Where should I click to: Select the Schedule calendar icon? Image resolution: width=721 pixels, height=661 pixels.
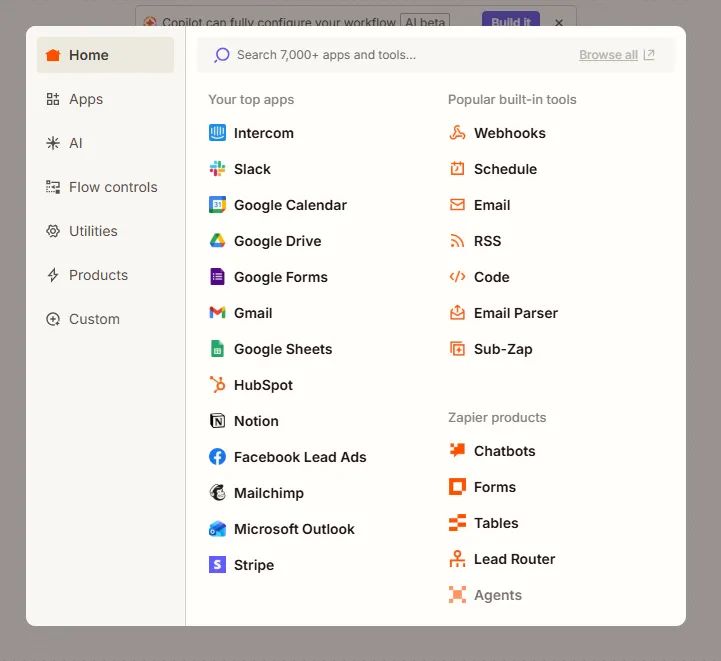point(457,169)
